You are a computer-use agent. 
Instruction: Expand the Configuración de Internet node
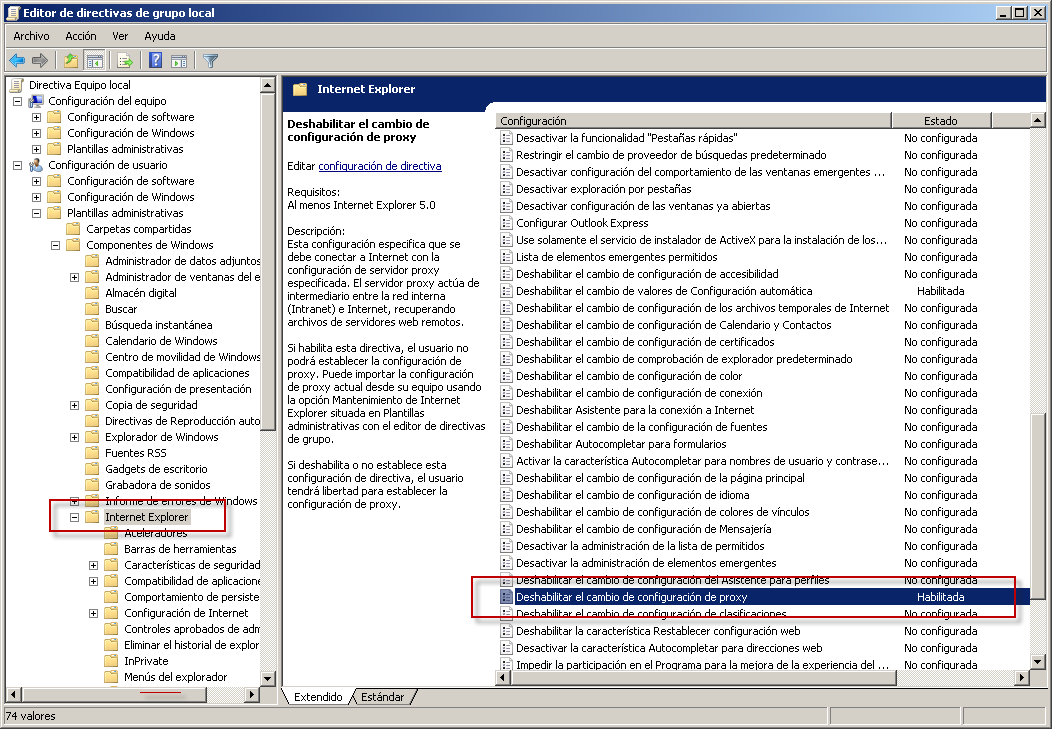tap(93, 614)
